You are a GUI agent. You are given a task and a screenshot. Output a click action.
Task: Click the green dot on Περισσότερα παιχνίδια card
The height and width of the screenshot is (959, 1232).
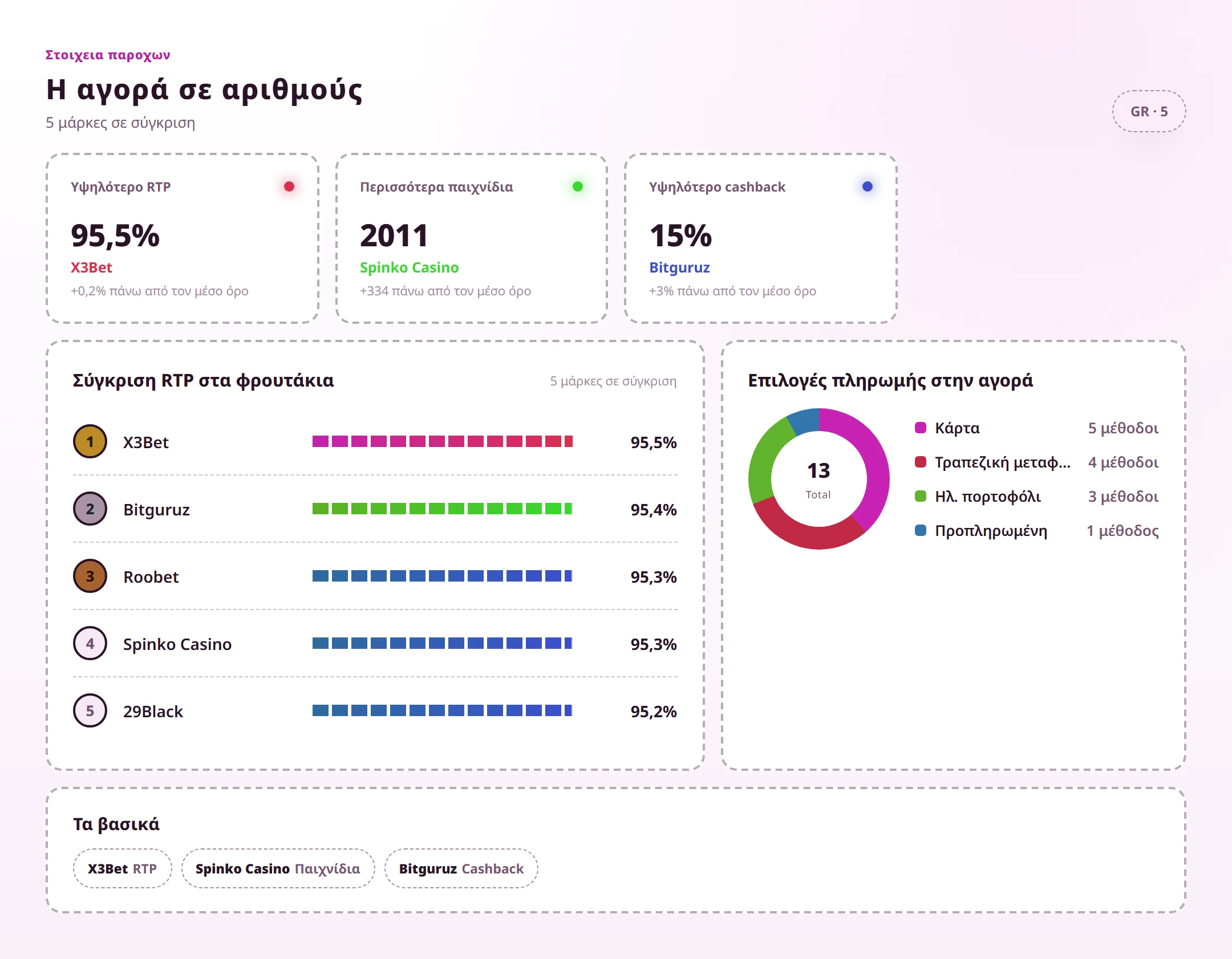tap(578, 186)
